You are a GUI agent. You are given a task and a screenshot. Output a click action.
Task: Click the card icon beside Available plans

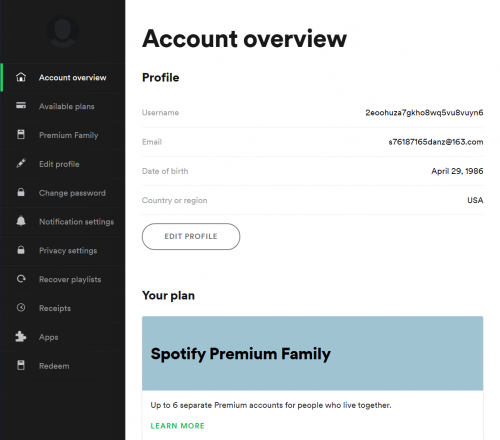click(x=21, y=106)
